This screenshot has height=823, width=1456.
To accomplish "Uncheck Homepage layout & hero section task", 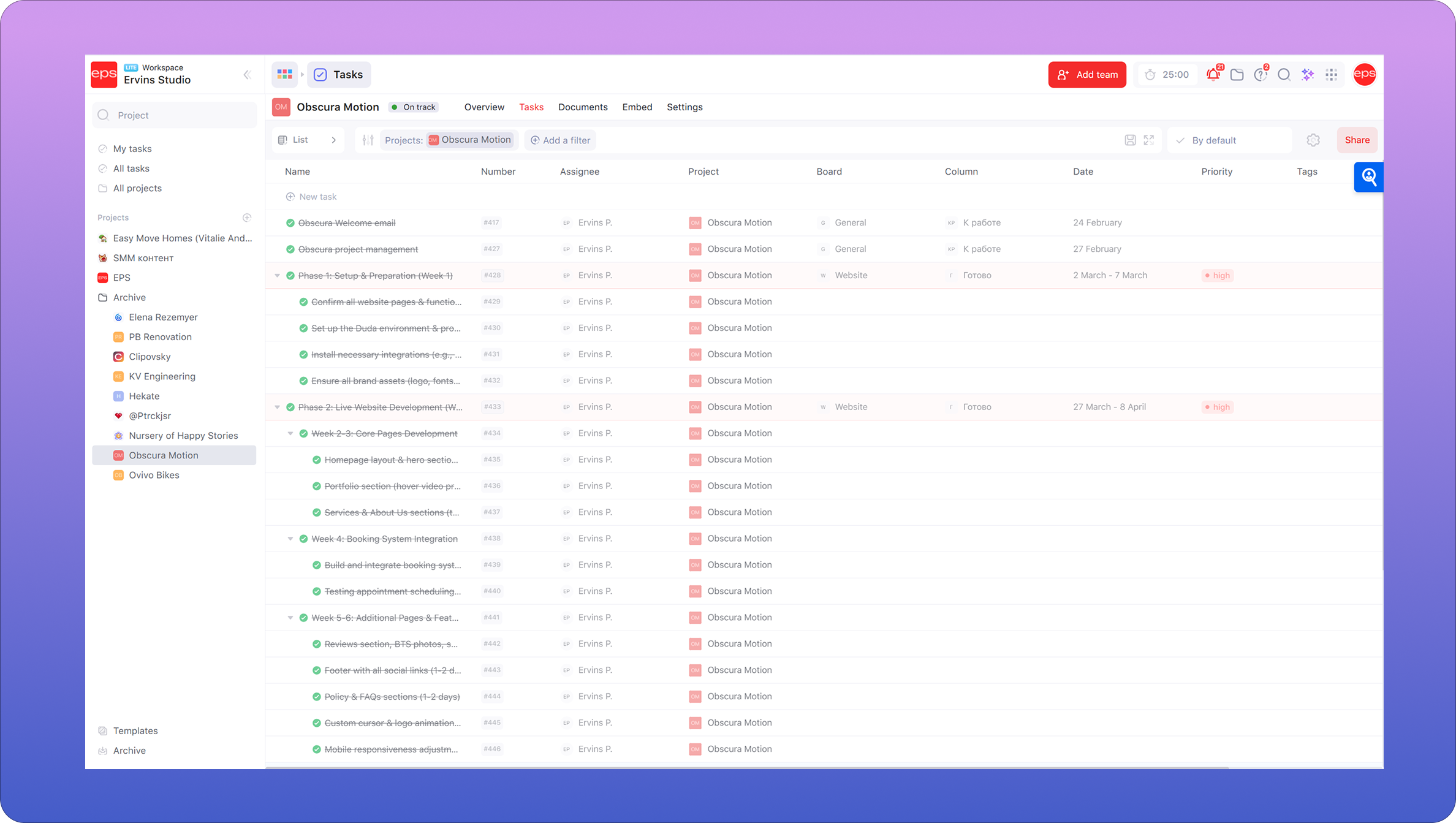I will 316,460.
